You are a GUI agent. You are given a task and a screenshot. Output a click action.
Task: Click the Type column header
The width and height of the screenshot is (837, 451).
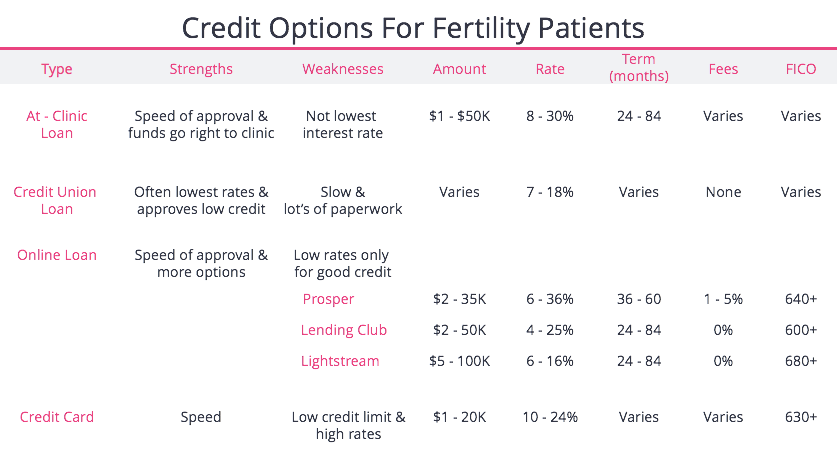click(x=57, y=69)
